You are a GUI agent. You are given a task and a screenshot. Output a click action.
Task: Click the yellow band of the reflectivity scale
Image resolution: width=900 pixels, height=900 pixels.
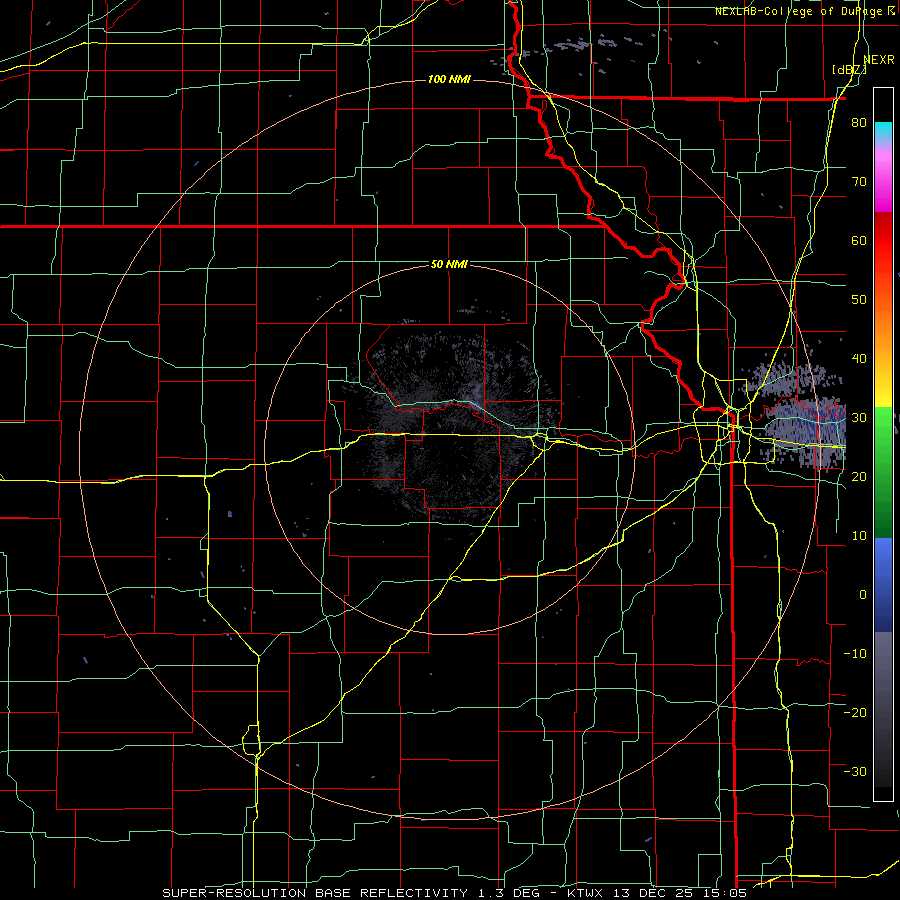pos(883,393)
